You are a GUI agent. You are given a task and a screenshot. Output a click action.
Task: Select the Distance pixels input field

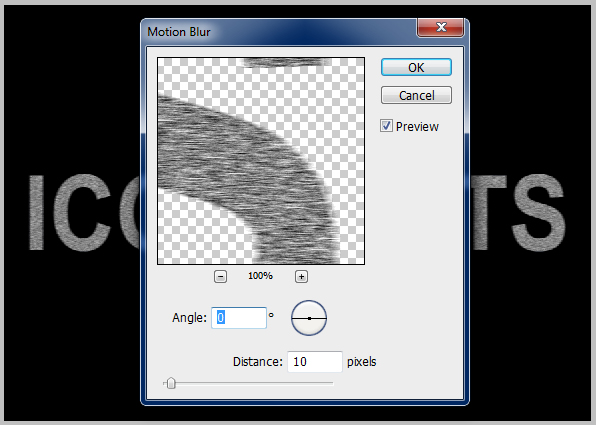tap(315, 362)
